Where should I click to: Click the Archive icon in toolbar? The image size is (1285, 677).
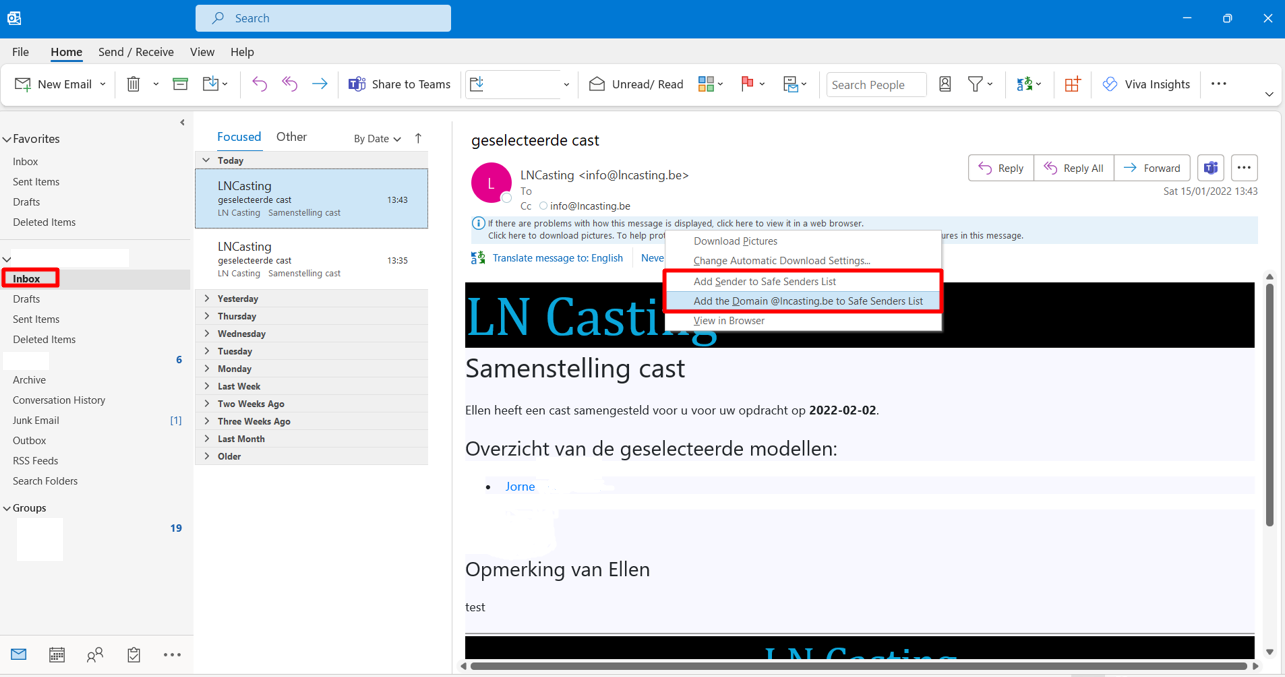180,85
